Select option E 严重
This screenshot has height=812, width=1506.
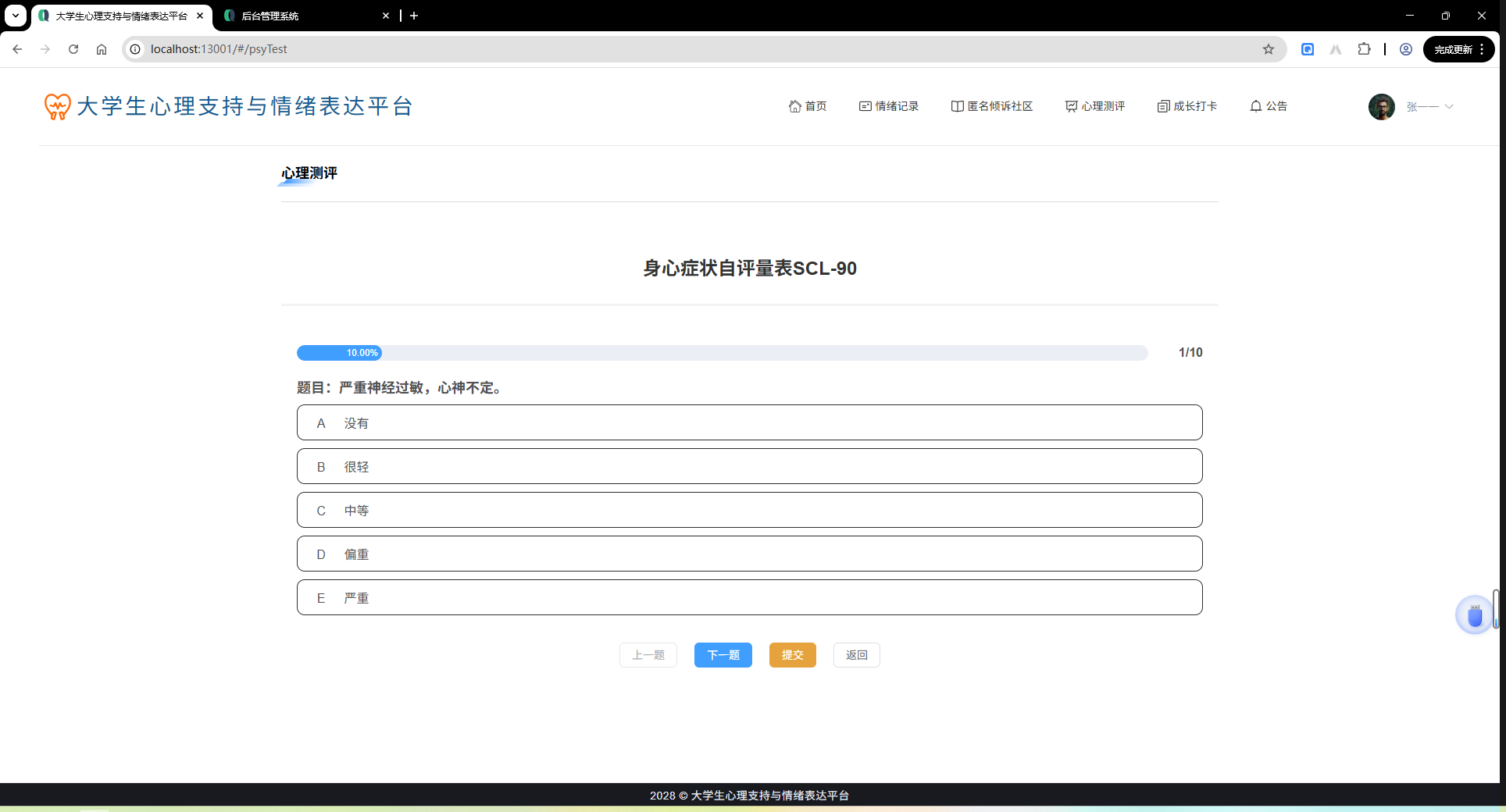[x=748, y=597]
